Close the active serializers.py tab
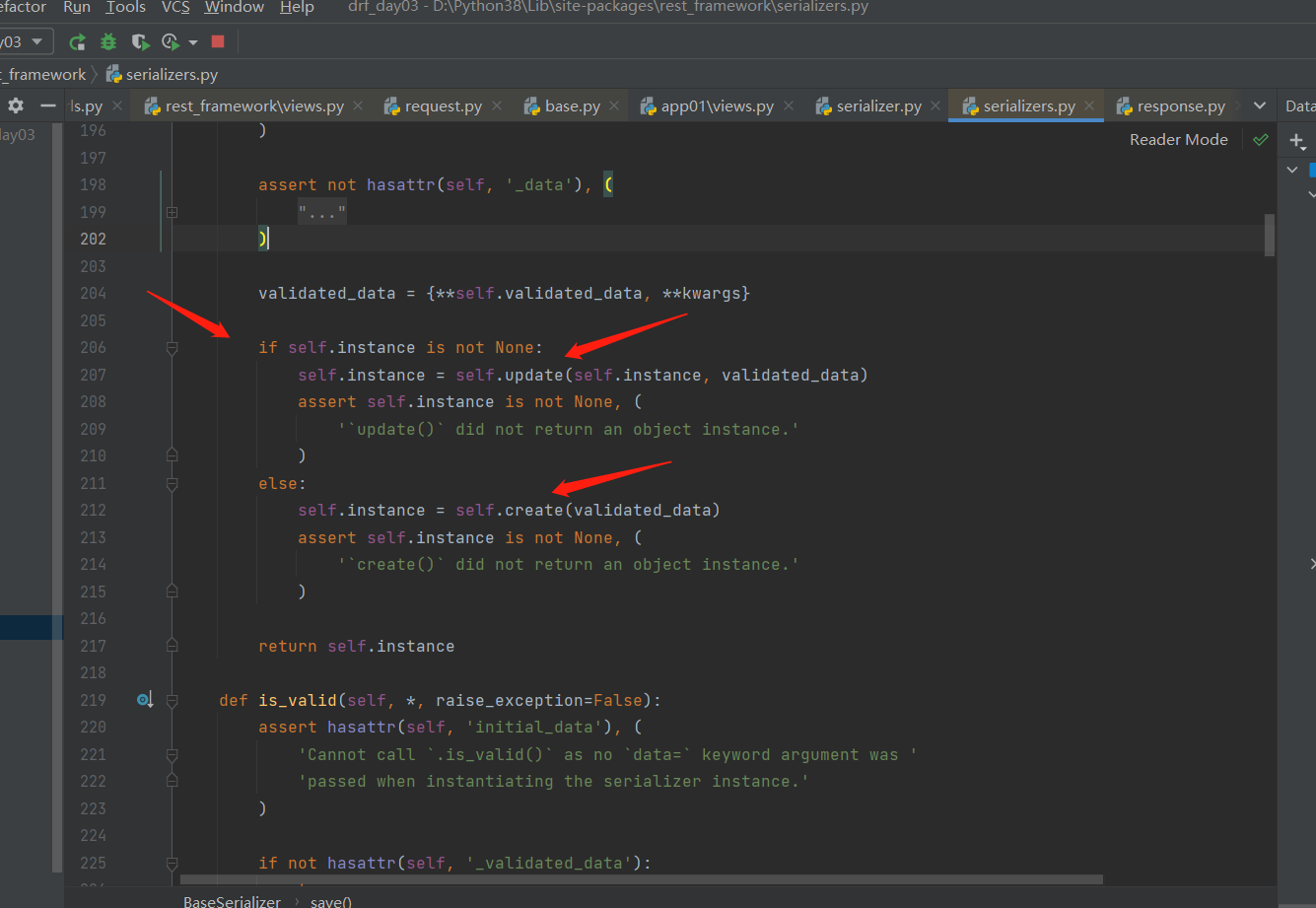The height and width of the screenshot is (908, 1316). tap(1089, 105)
